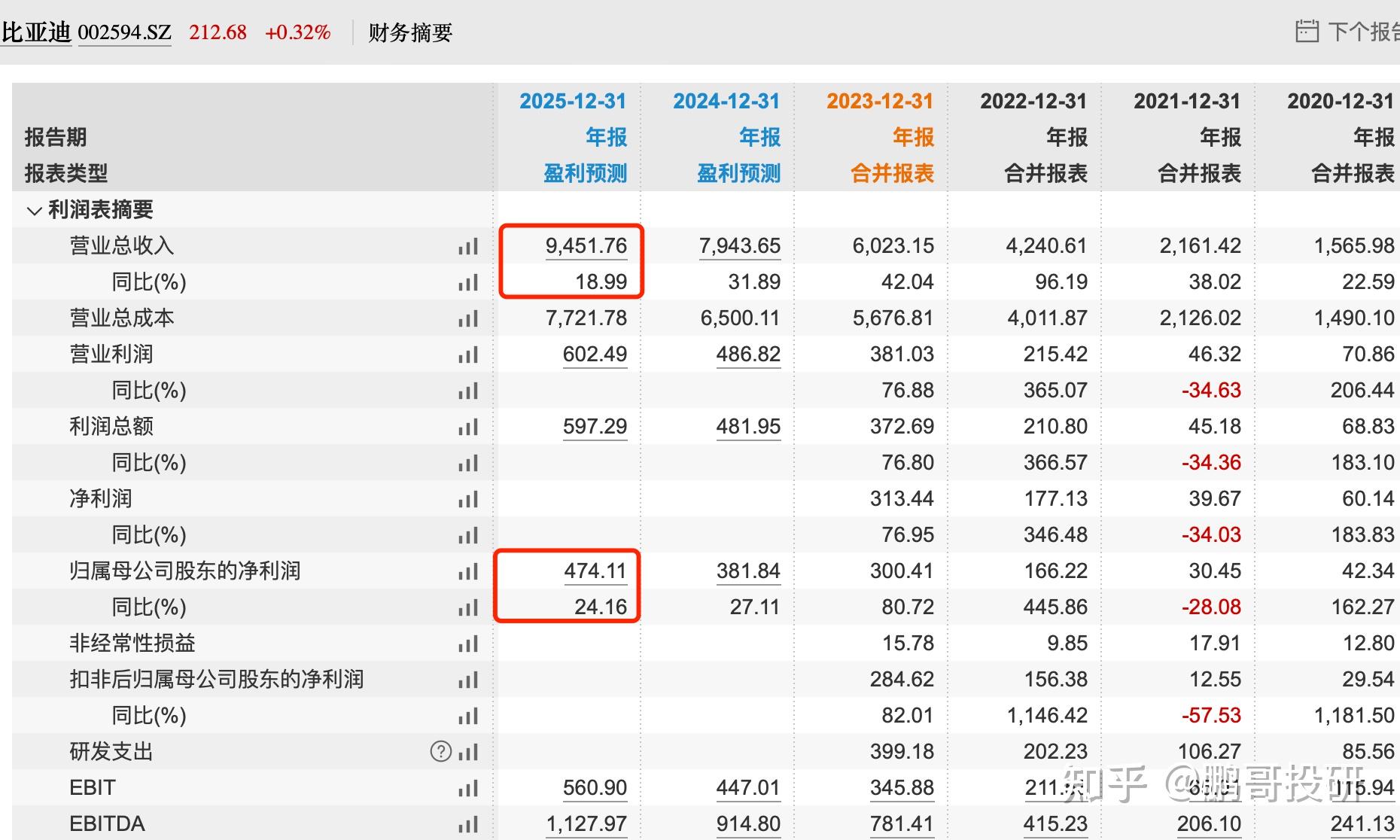Open chart icon for 扣非后归属母公司股东的净利润 row

point(468,680)
